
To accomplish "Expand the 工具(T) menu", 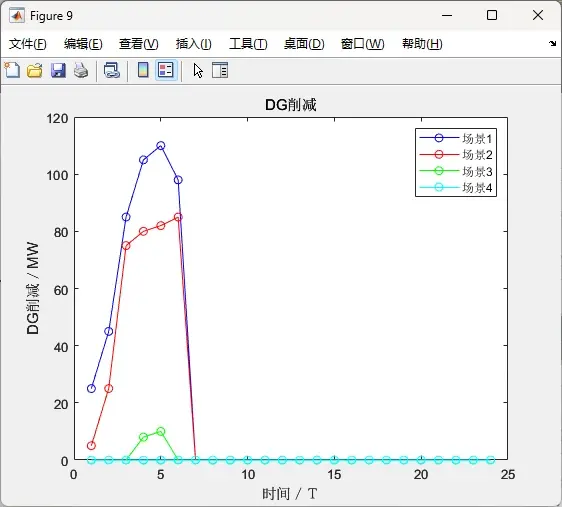I will (x=248, y=44).
